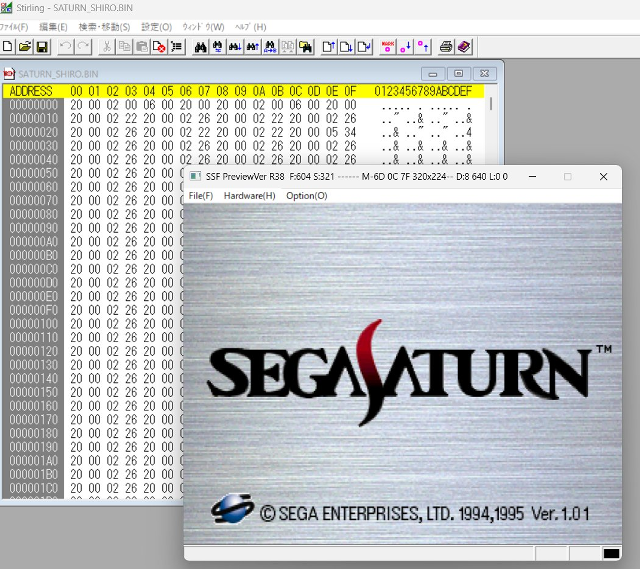
Task: Click the black indicator box in SSF status bar
Action: (611, 553)
